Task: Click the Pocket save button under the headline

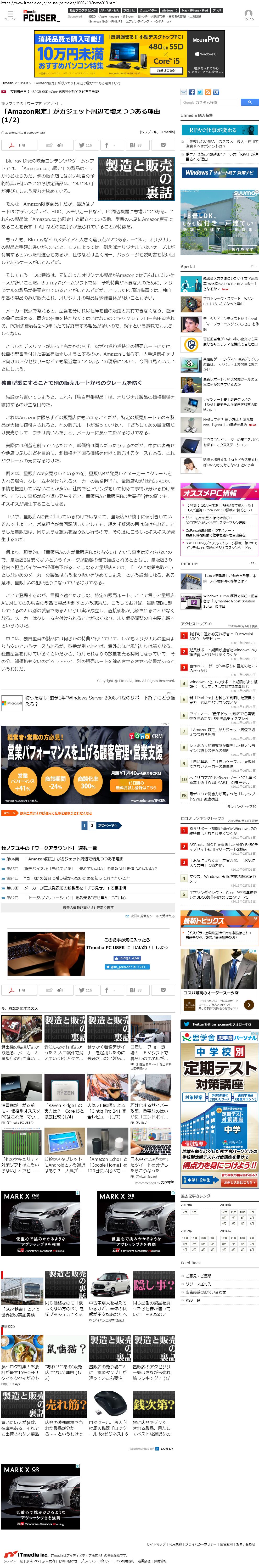Action: click(x=163, y=145)
